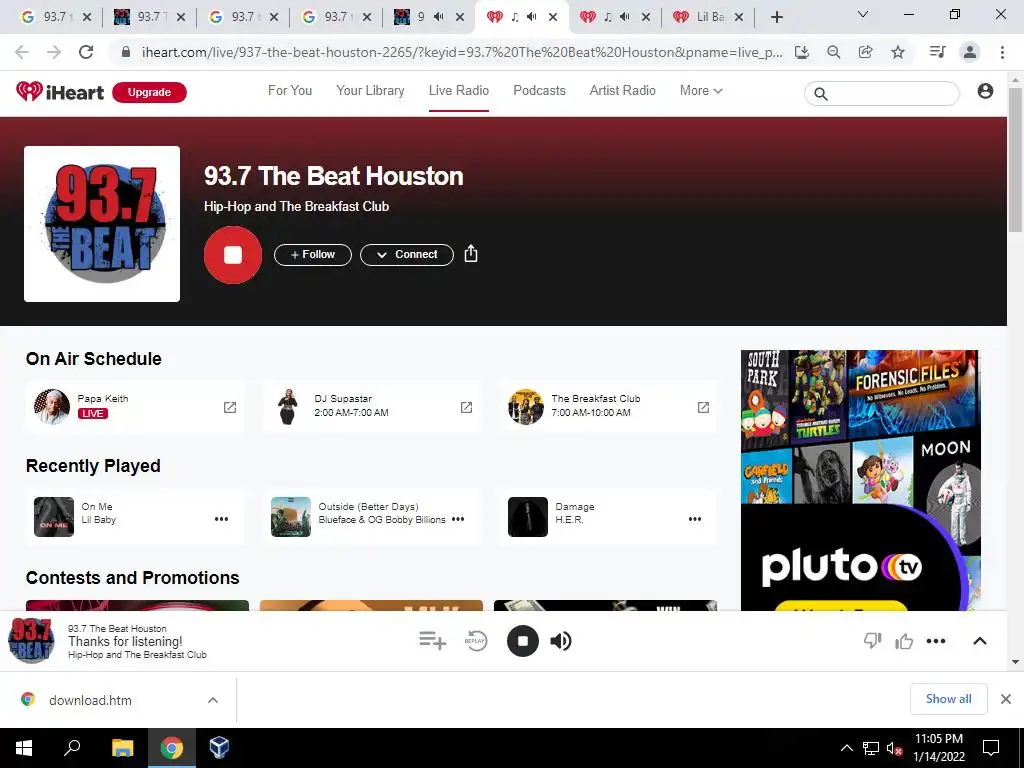Open Windows taskbar search
The height and width of the screenshot is (768, 1024).
(x=72, y=748)
